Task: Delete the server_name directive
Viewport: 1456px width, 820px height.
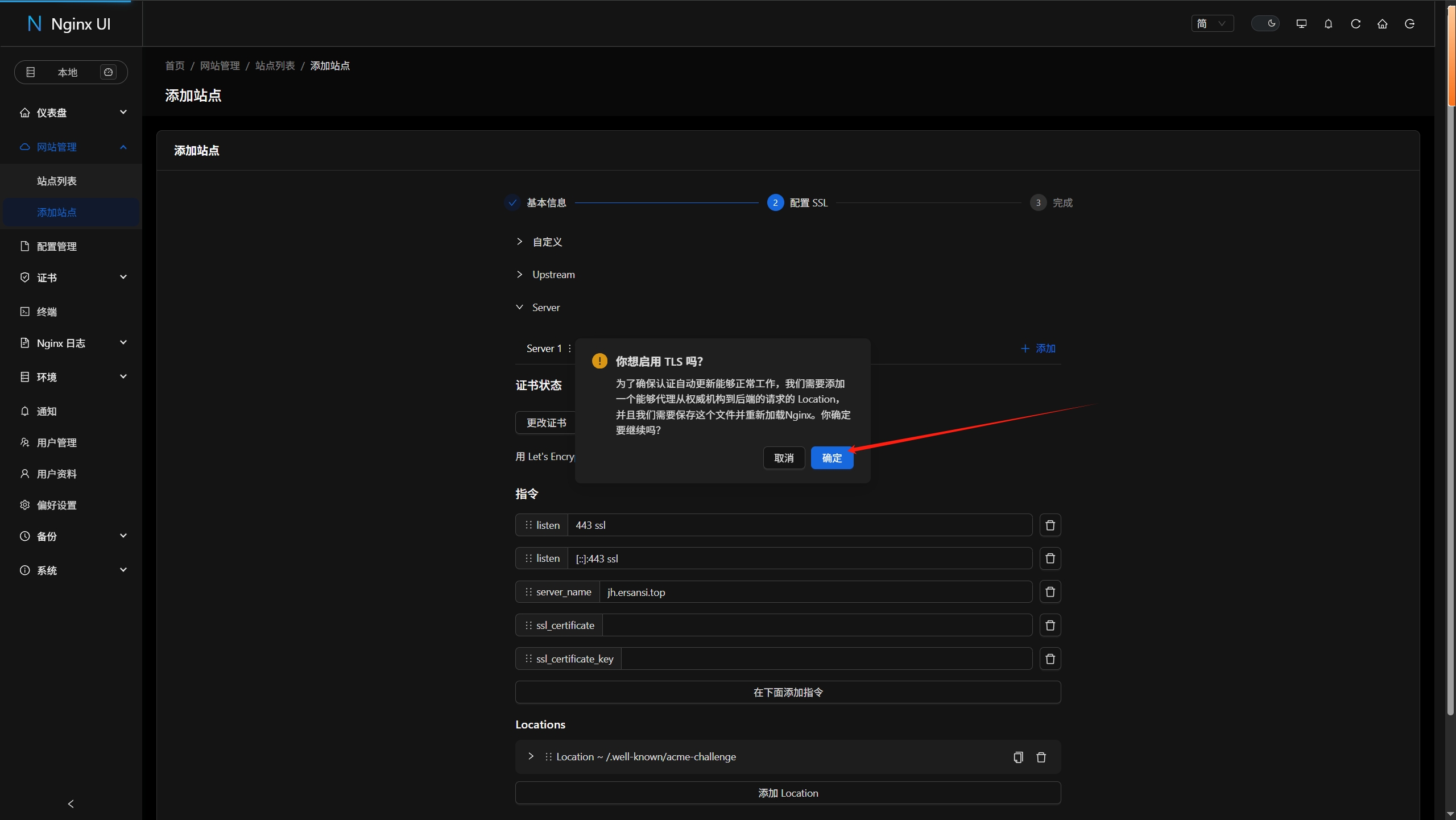Action: pos(1050,592)
